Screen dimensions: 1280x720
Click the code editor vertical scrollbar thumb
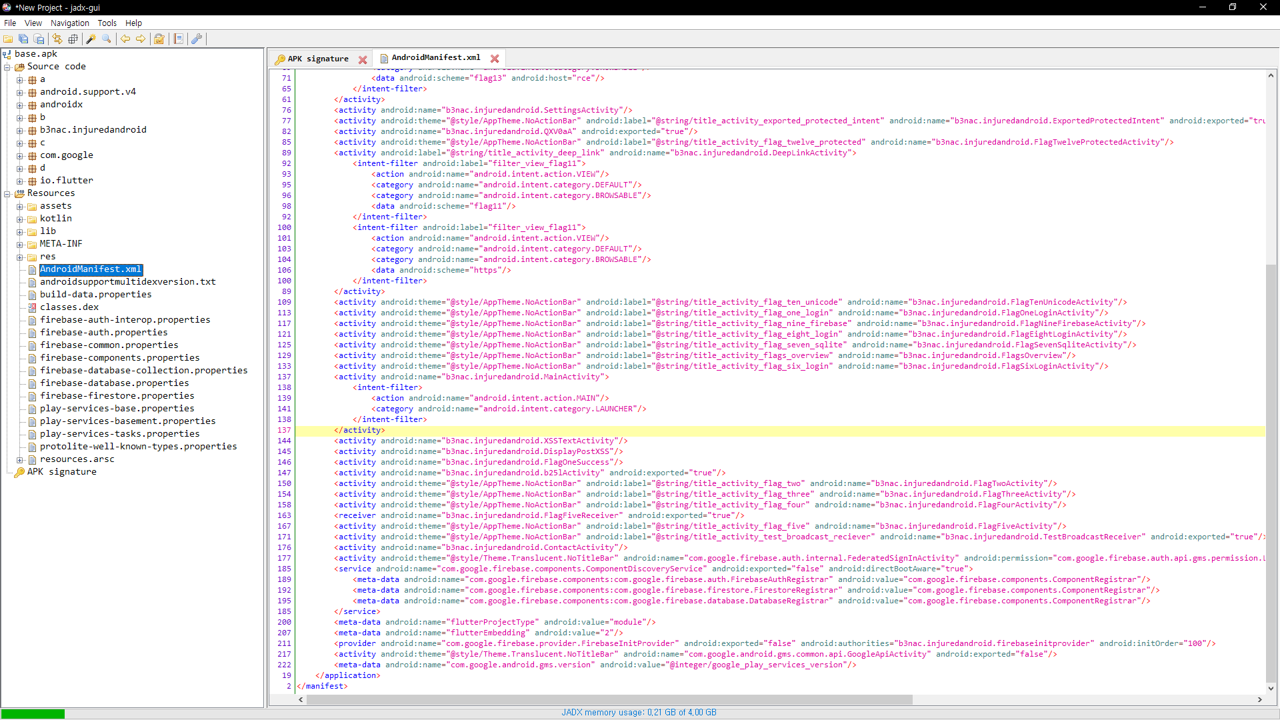tap(1271, 473)
